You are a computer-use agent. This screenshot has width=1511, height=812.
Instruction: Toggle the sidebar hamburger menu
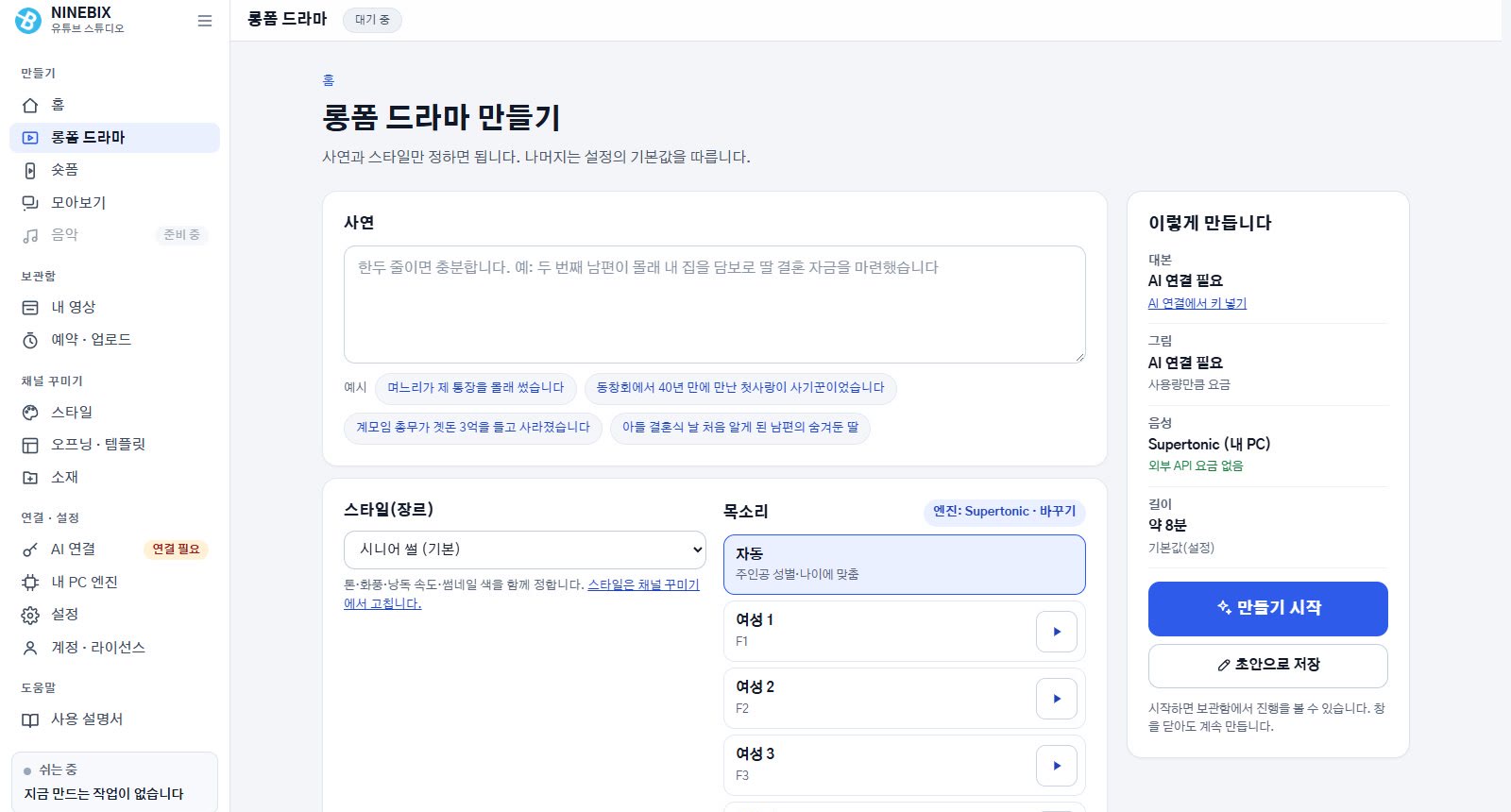coord(205,21)
